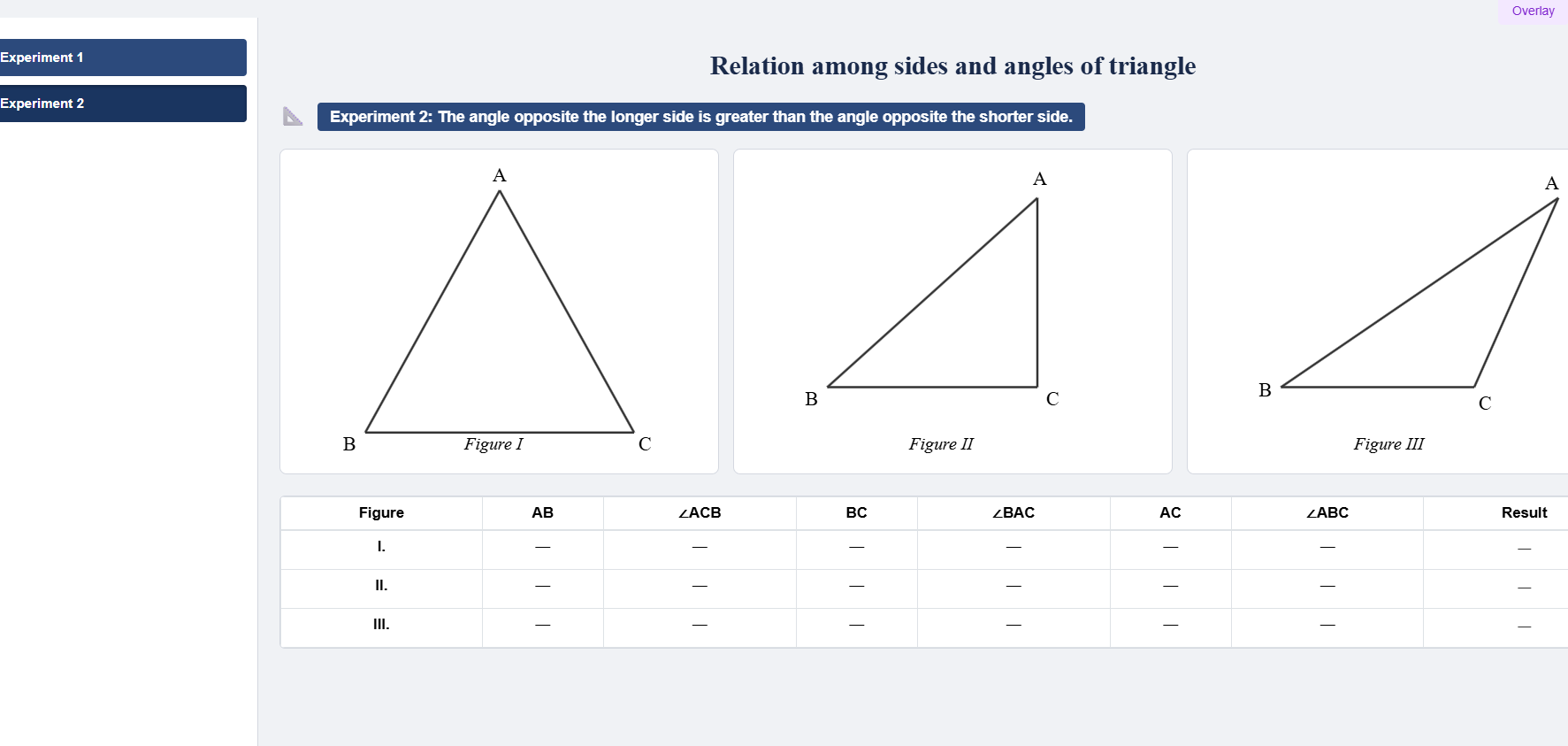This screenshot has height=746, width=1568.
Task: Open Experiment 2 from the sidebar
Action: [x=122, y=104]
